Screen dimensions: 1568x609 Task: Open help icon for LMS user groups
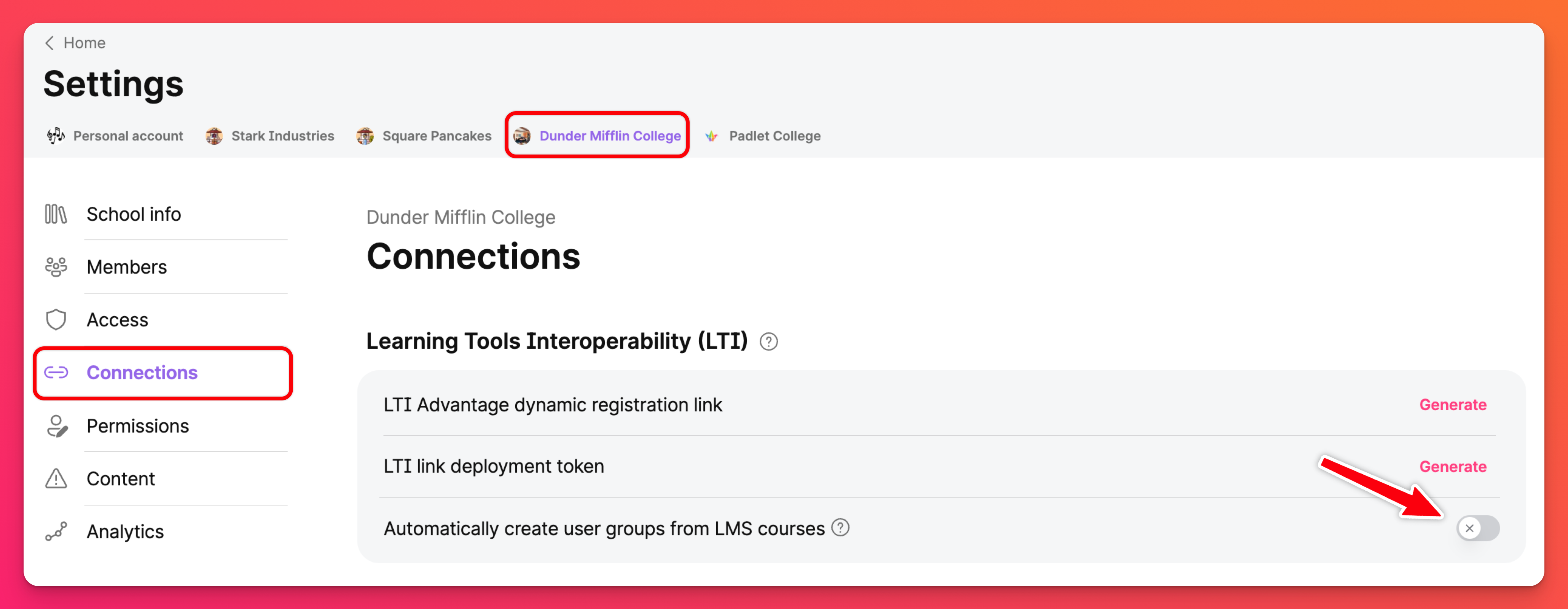(841, 528)
